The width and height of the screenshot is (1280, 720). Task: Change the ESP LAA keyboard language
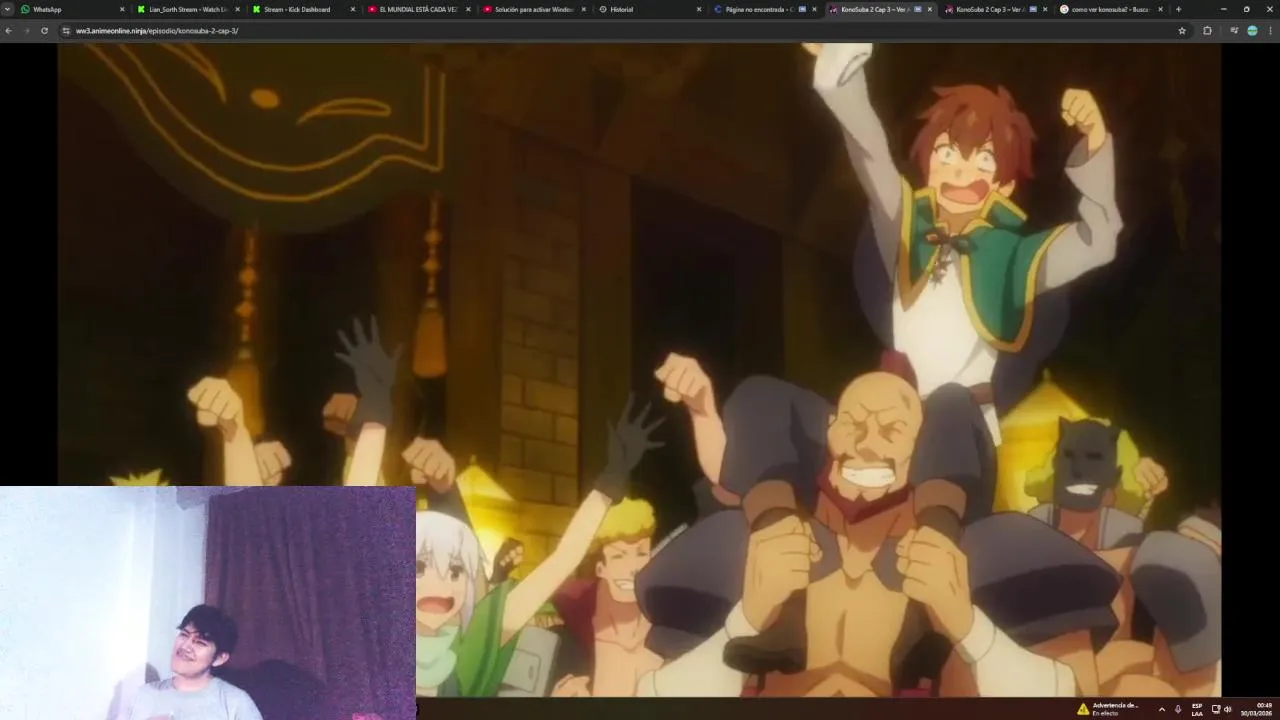tap(1197, 709)
